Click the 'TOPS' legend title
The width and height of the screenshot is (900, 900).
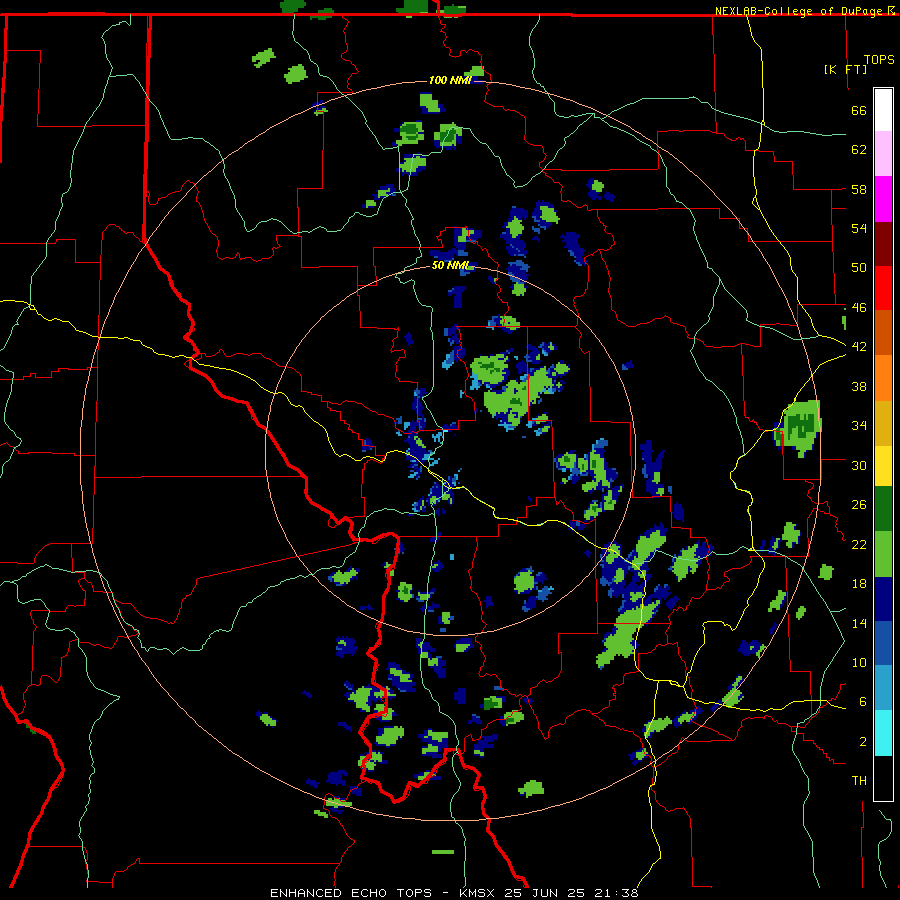tap(879, 60)
